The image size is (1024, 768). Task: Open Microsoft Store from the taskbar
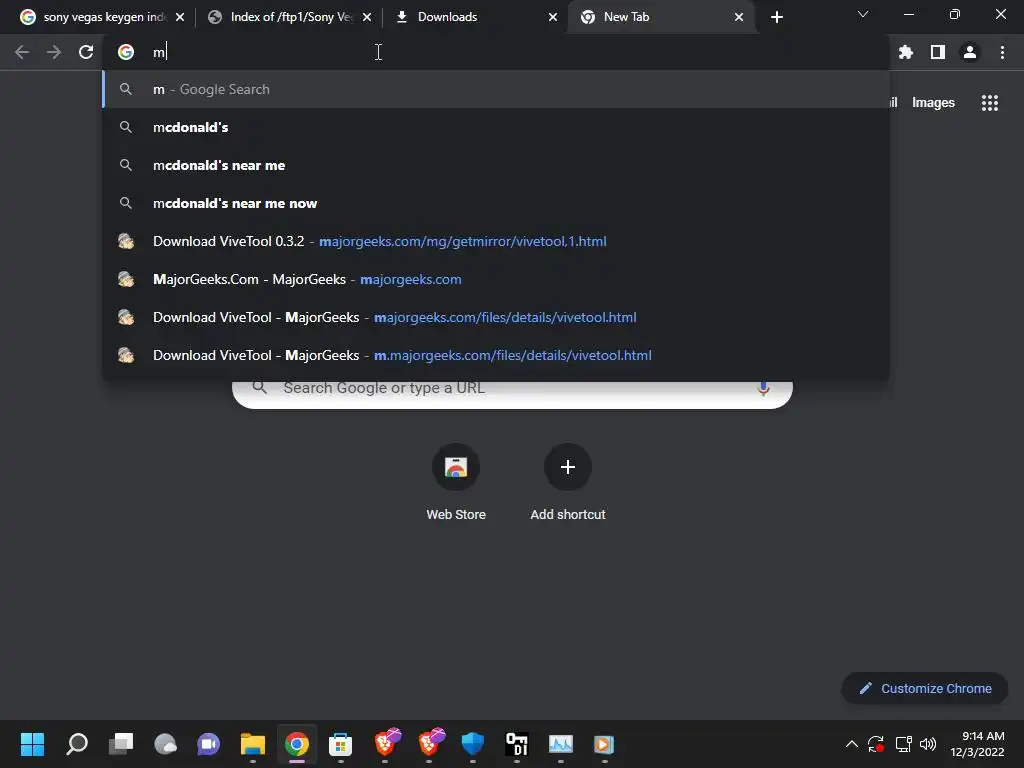pos(340,744)
